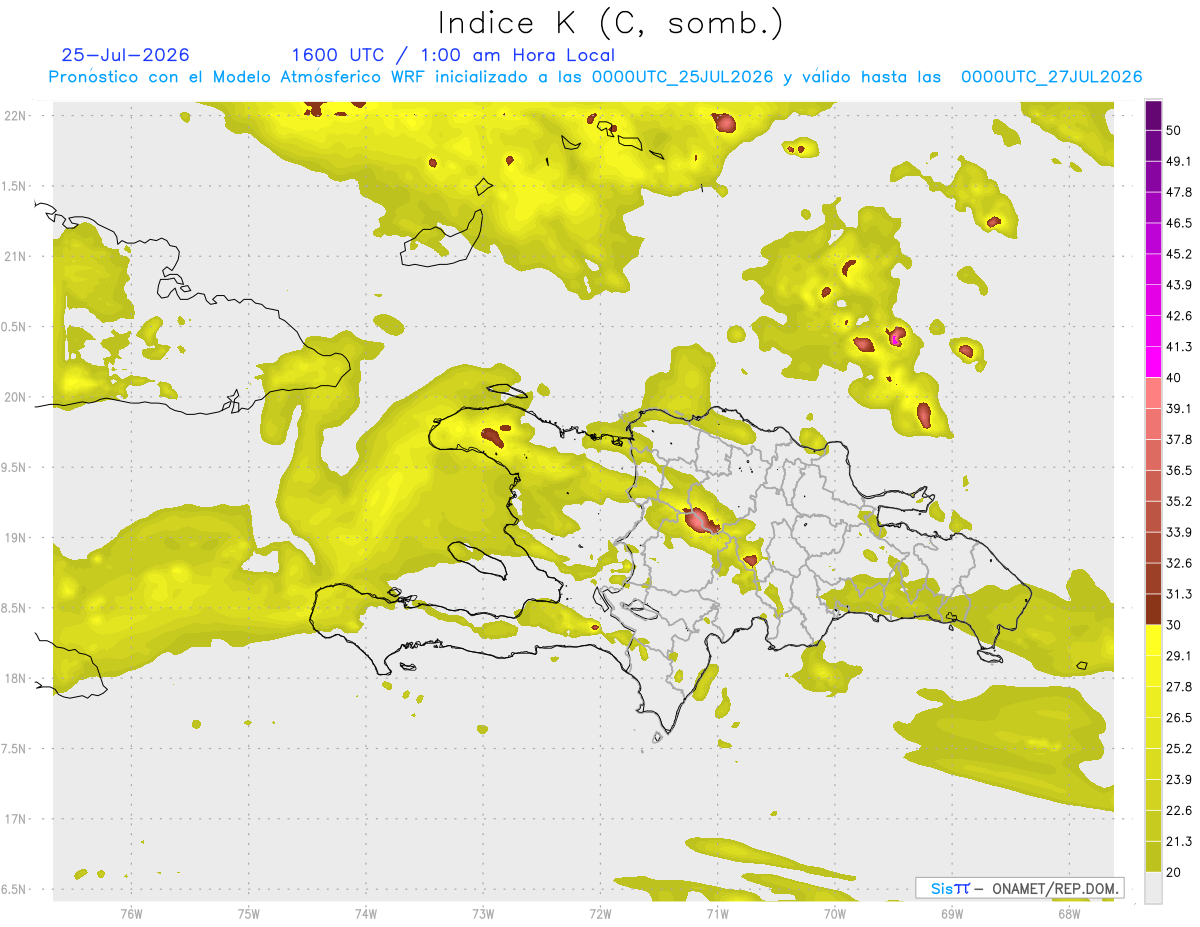Click the '49.1' color bar label
1200x927 pixels.
(x=1178, y=161)
